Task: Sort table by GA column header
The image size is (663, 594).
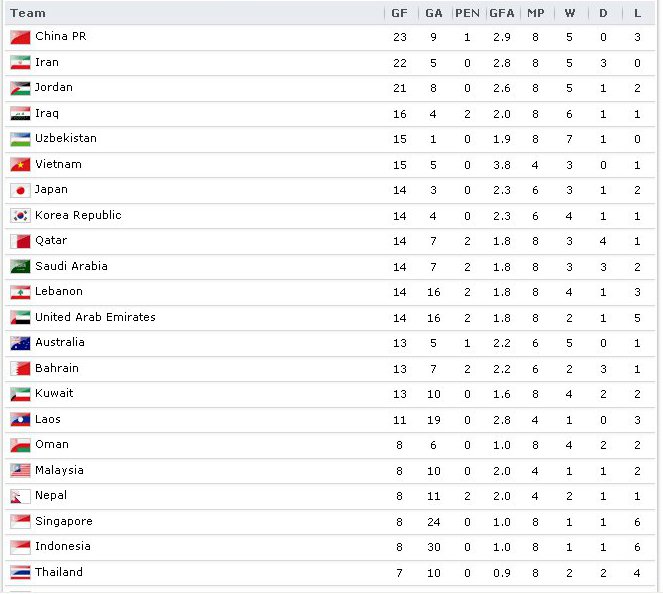Action: [x=434, y=13]
